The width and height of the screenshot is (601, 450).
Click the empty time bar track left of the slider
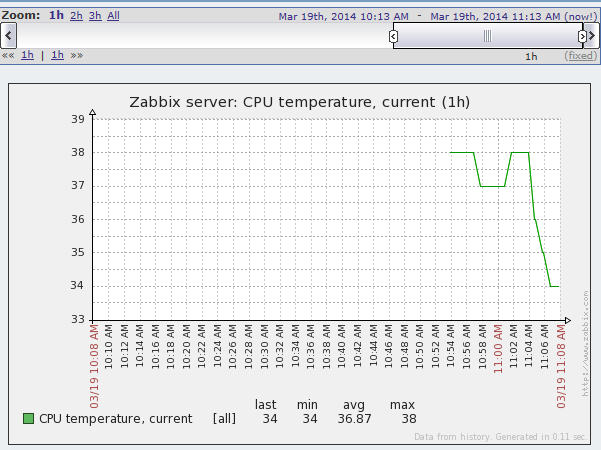pyautogui.click(x=203, y=36)
